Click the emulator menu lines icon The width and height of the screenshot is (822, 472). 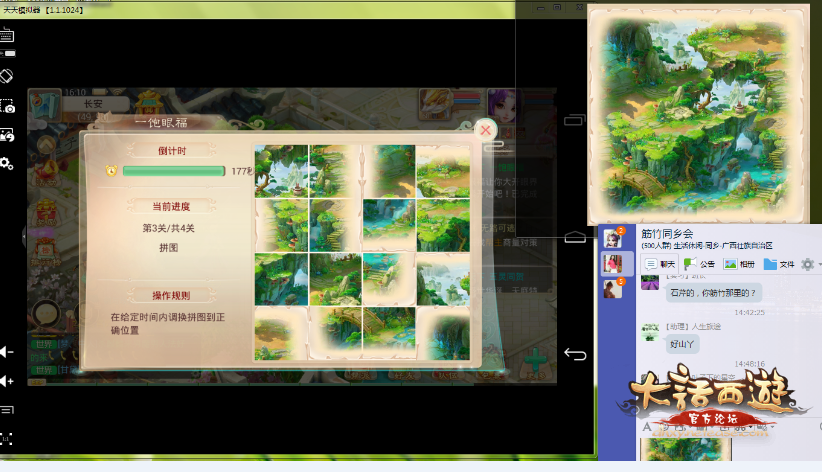pos(7,410)
